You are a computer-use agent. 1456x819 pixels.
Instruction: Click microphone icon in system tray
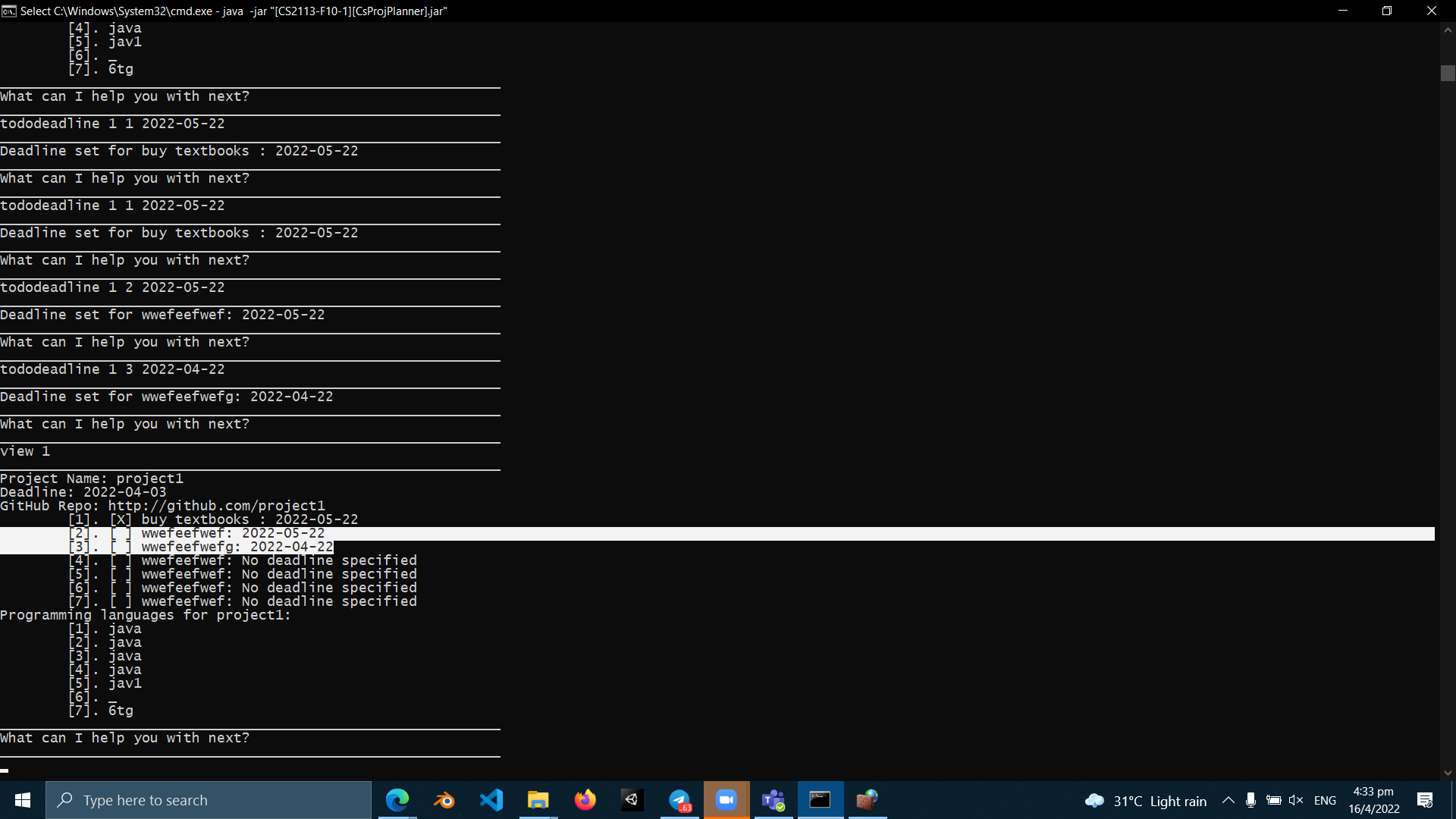1250,800
